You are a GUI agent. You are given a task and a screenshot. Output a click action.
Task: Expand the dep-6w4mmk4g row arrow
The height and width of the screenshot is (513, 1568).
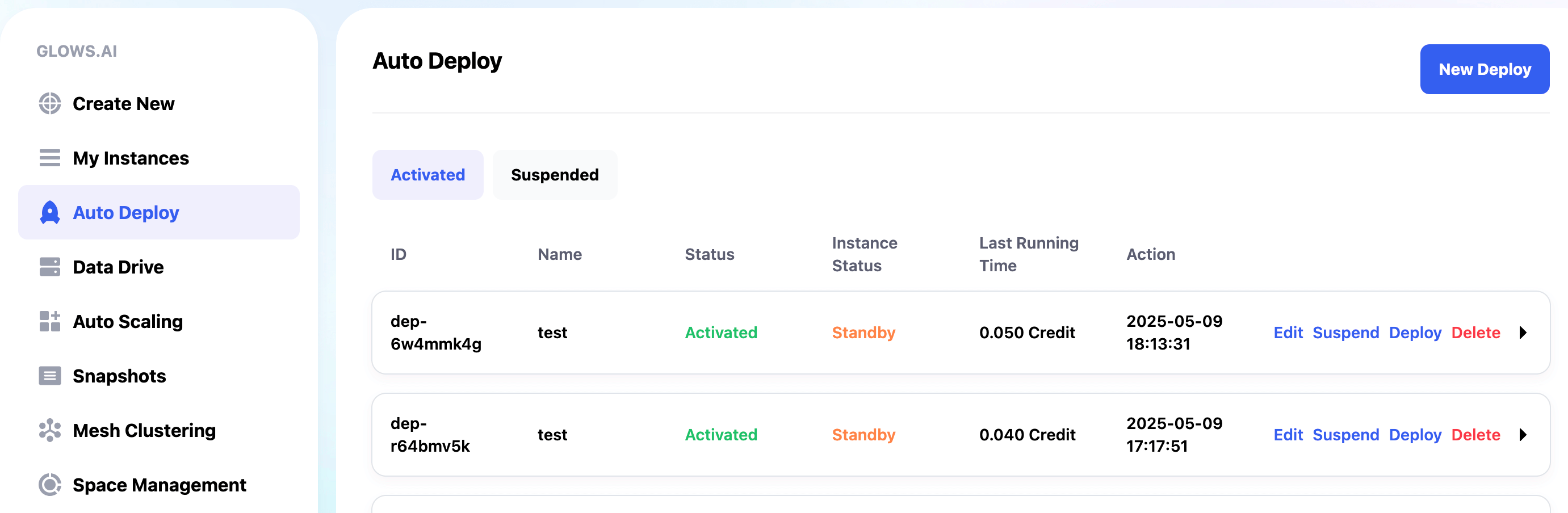click(1523, 333)
